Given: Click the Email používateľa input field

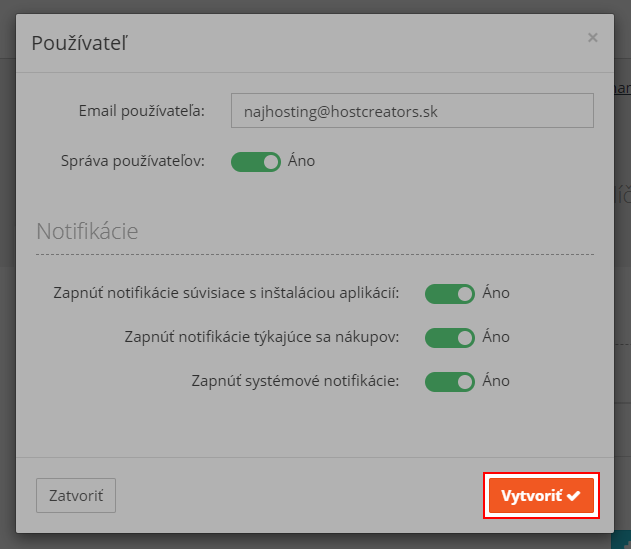Looking at the screenshot, I should tap(412, 111).
